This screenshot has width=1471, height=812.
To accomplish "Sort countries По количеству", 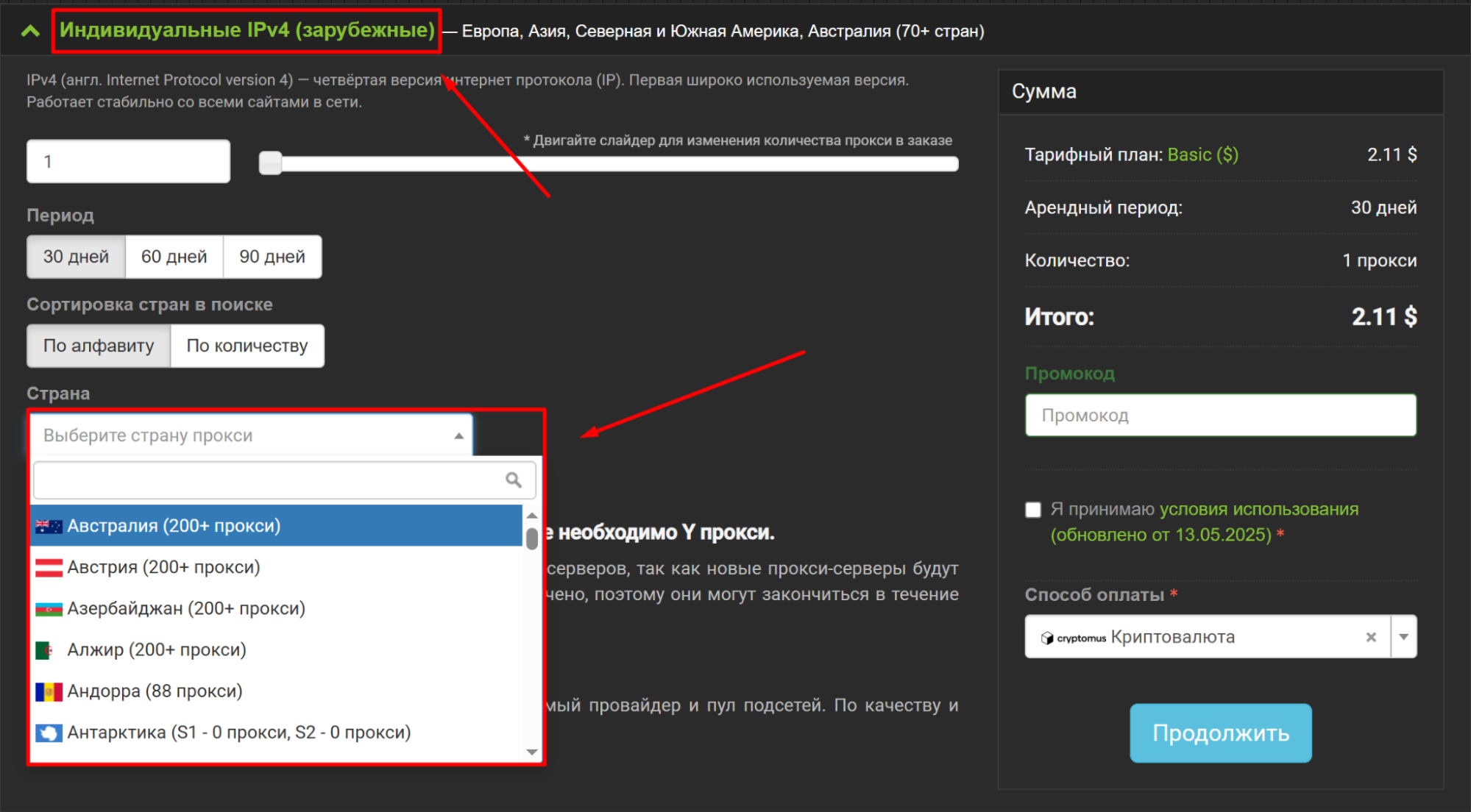I will coord(247,346).
